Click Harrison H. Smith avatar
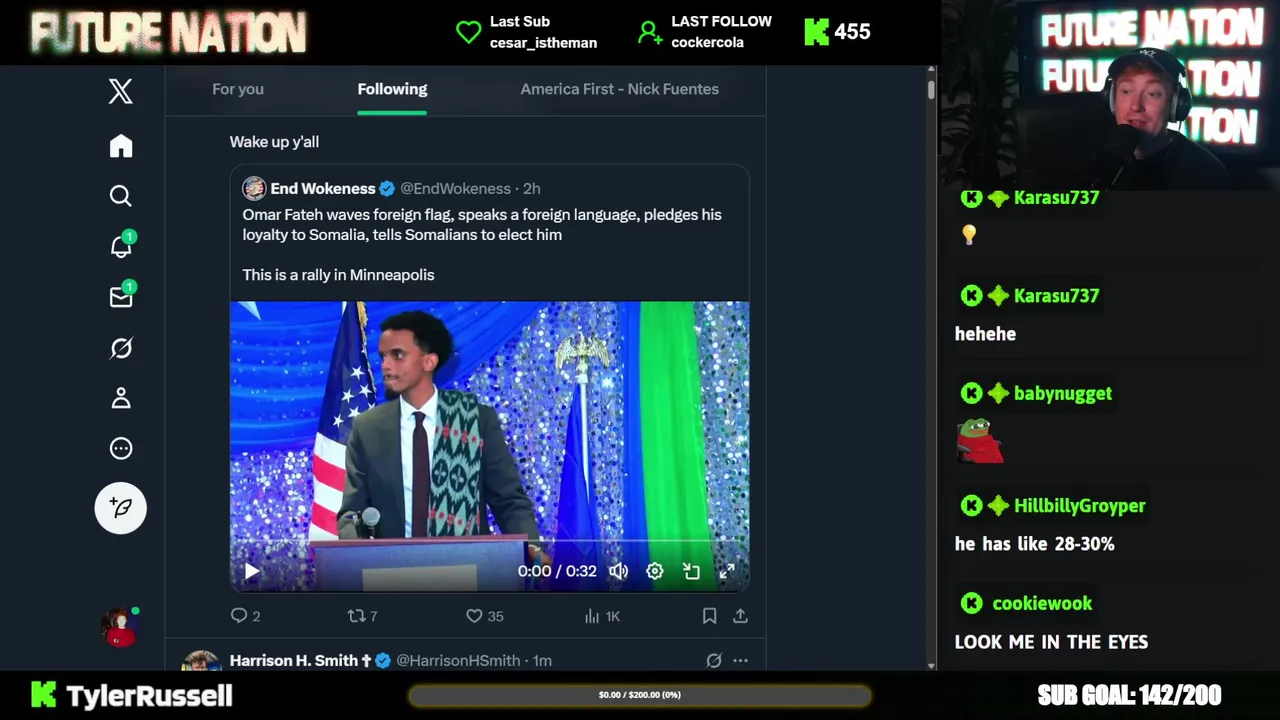Screen dimensions: 1280x720 [x=201, y=662]
